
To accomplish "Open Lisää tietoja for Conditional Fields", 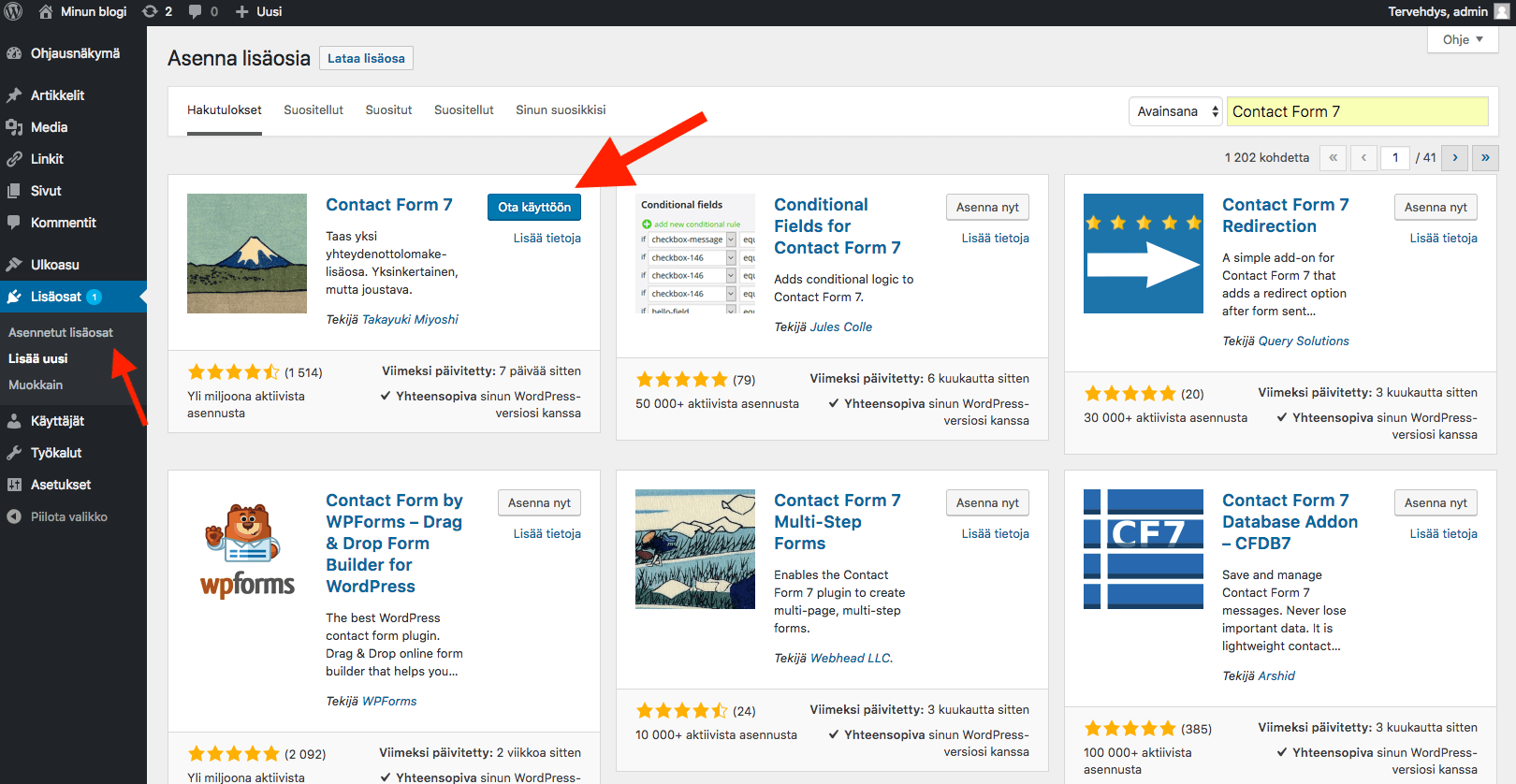I will click(996, 238).
